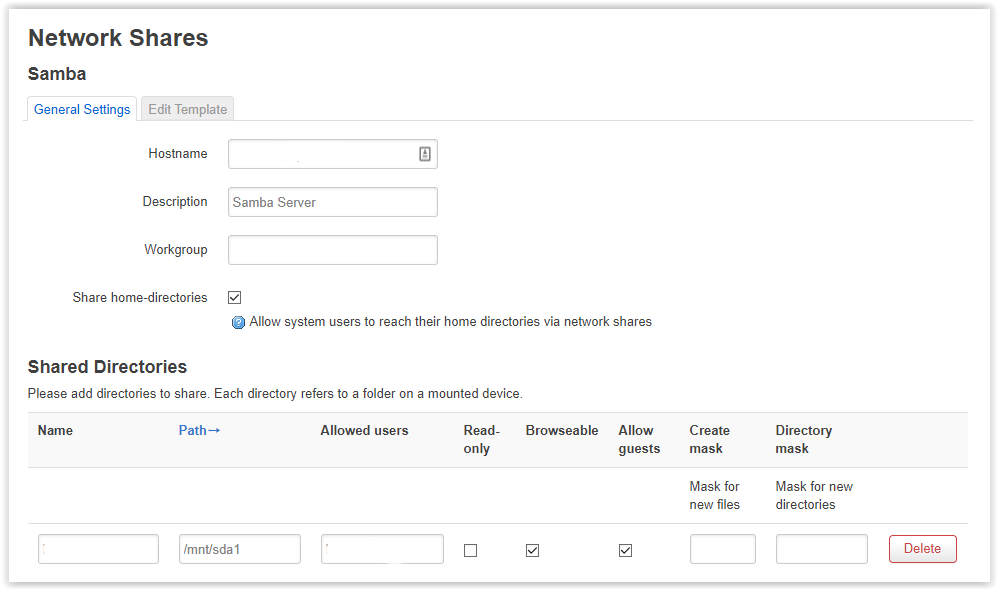Click the "Network Shares" page heading
Image resolution: width=998 pixels, height=590 pixels.
tap(118, 38)
